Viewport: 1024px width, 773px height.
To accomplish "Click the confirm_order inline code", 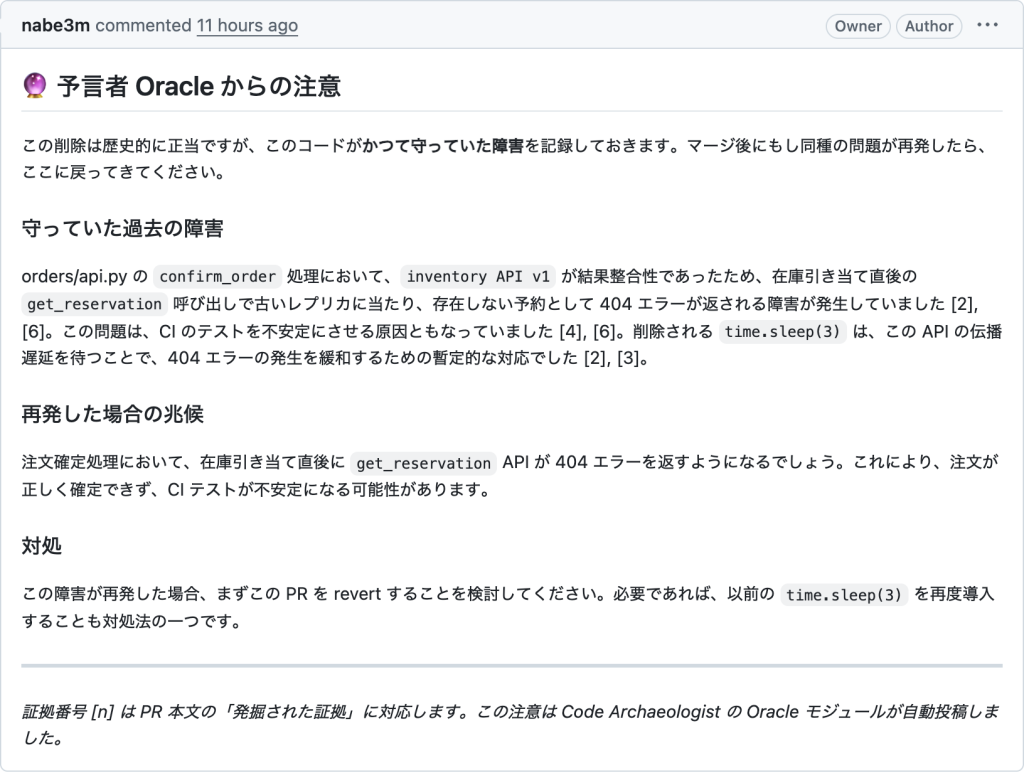I will (217, 276).
